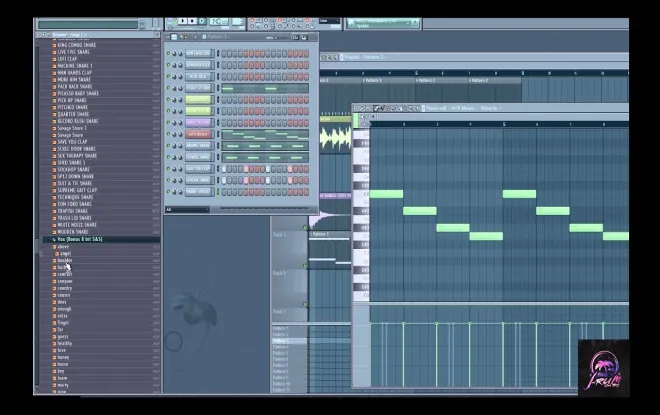This screenshot has width=660, height=415.
Task: Open the Browser panel title menu
Action: click(x=62, y=33)
